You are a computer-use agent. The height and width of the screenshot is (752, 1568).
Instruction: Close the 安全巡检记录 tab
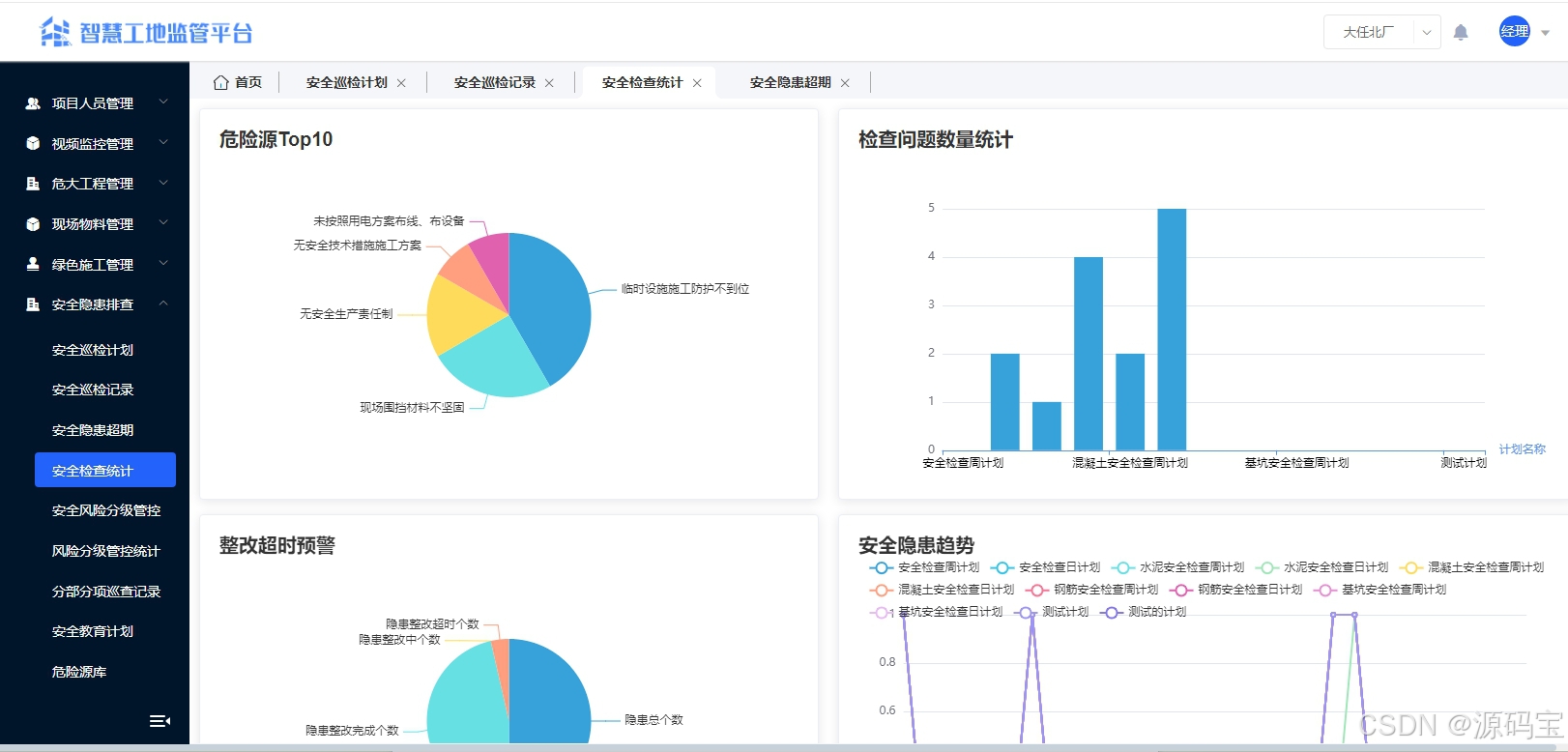click(x=549, y=83)
